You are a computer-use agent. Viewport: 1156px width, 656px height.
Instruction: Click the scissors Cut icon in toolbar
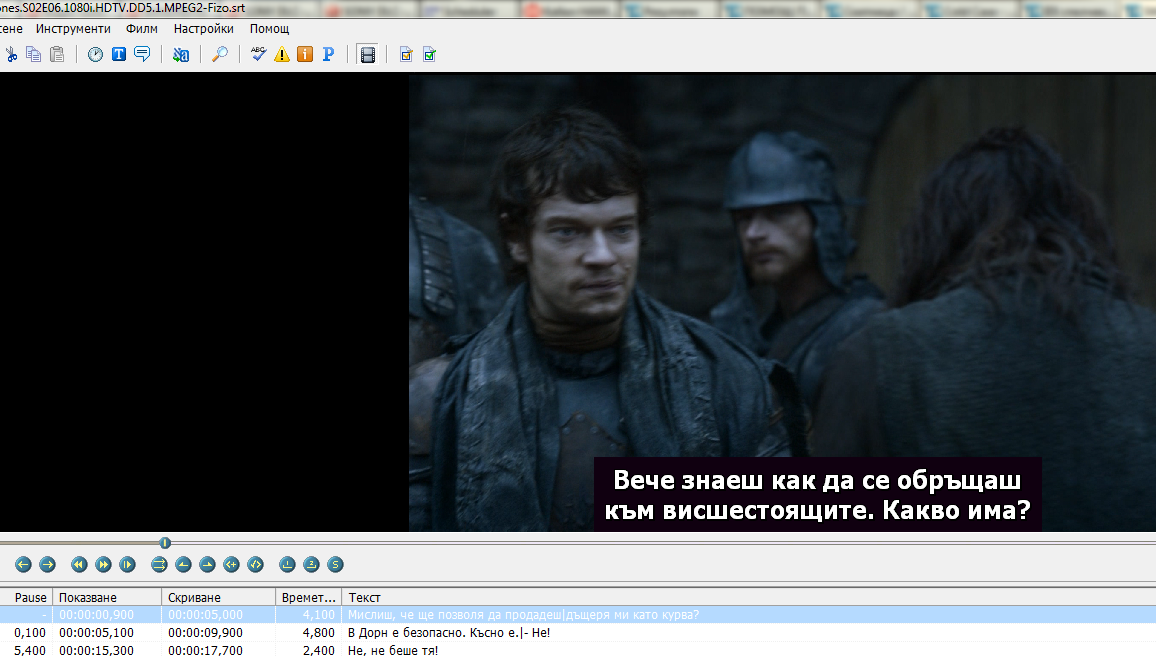12,54
